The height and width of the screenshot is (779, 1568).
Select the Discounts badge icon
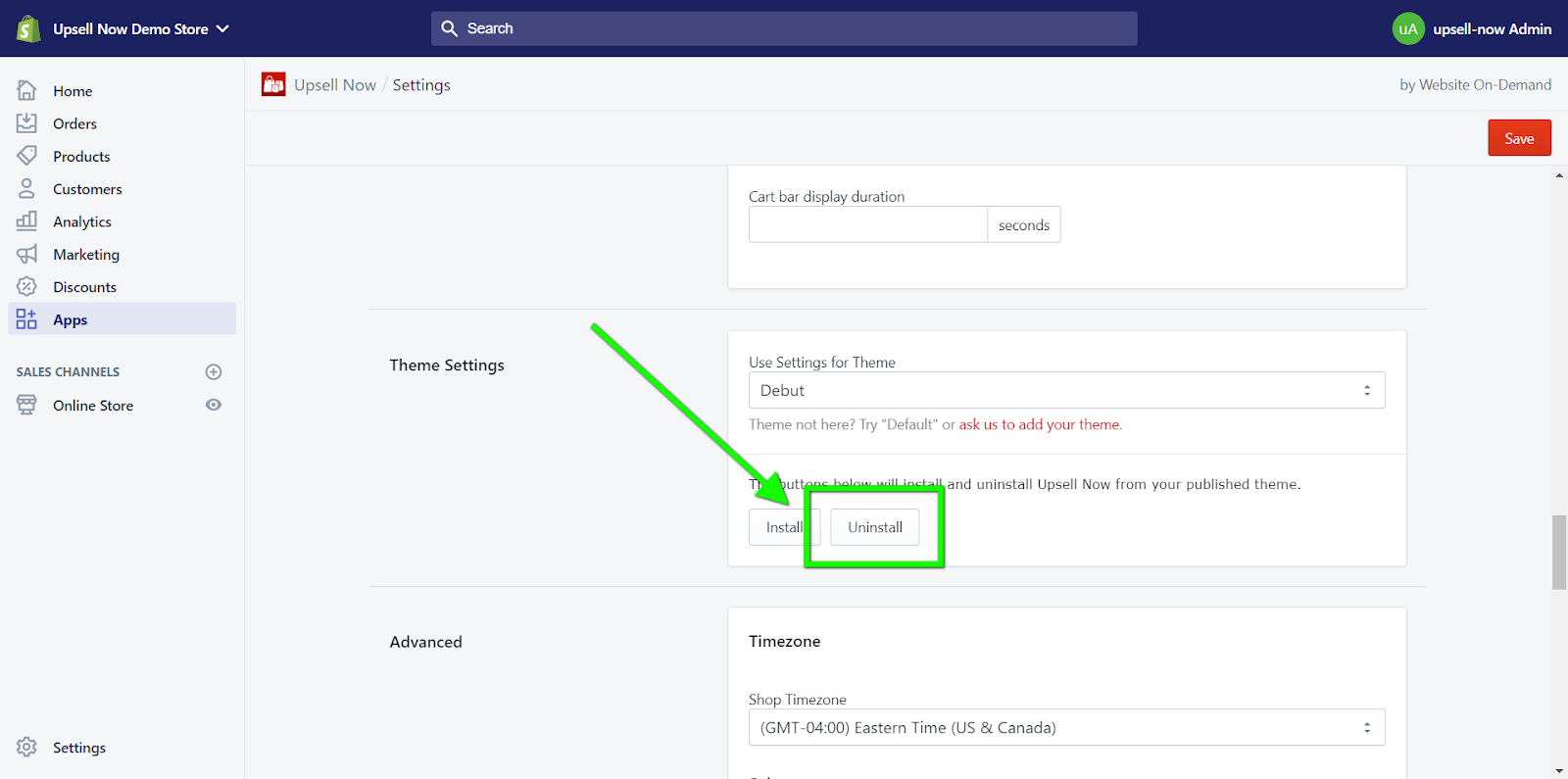coord(26,286)
